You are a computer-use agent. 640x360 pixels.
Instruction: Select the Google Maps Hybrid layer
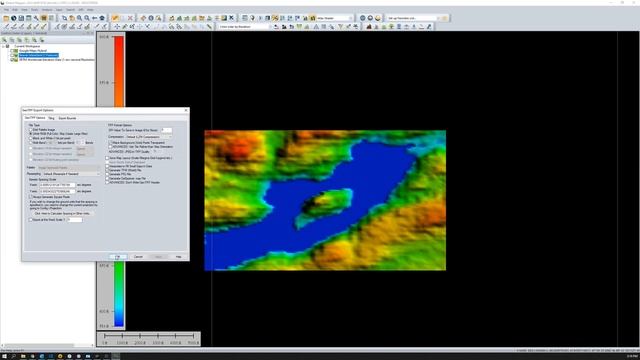[33, 51]
